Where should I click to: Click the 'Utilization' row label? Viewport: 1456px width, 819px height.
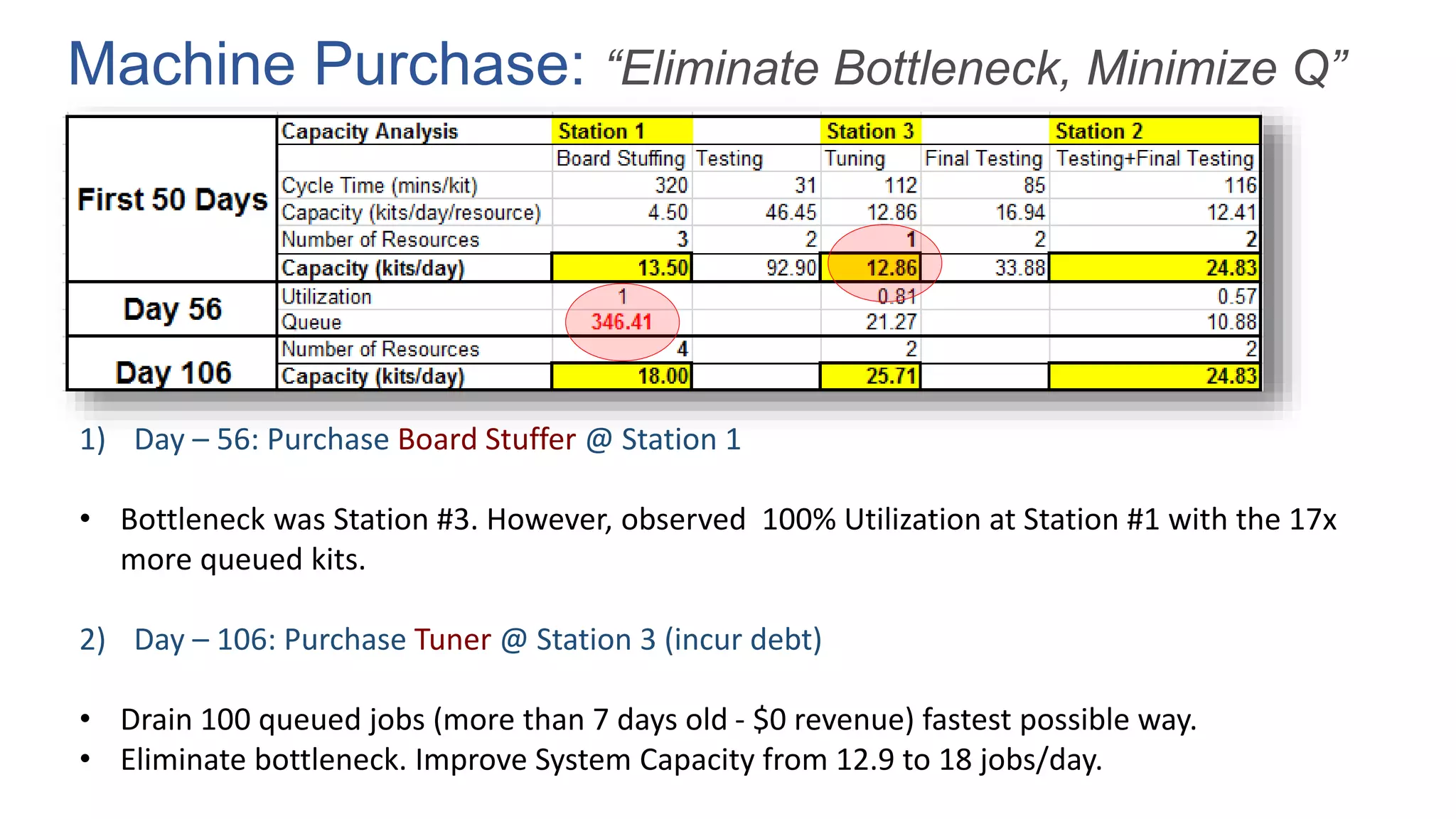[x=326, y=296]
